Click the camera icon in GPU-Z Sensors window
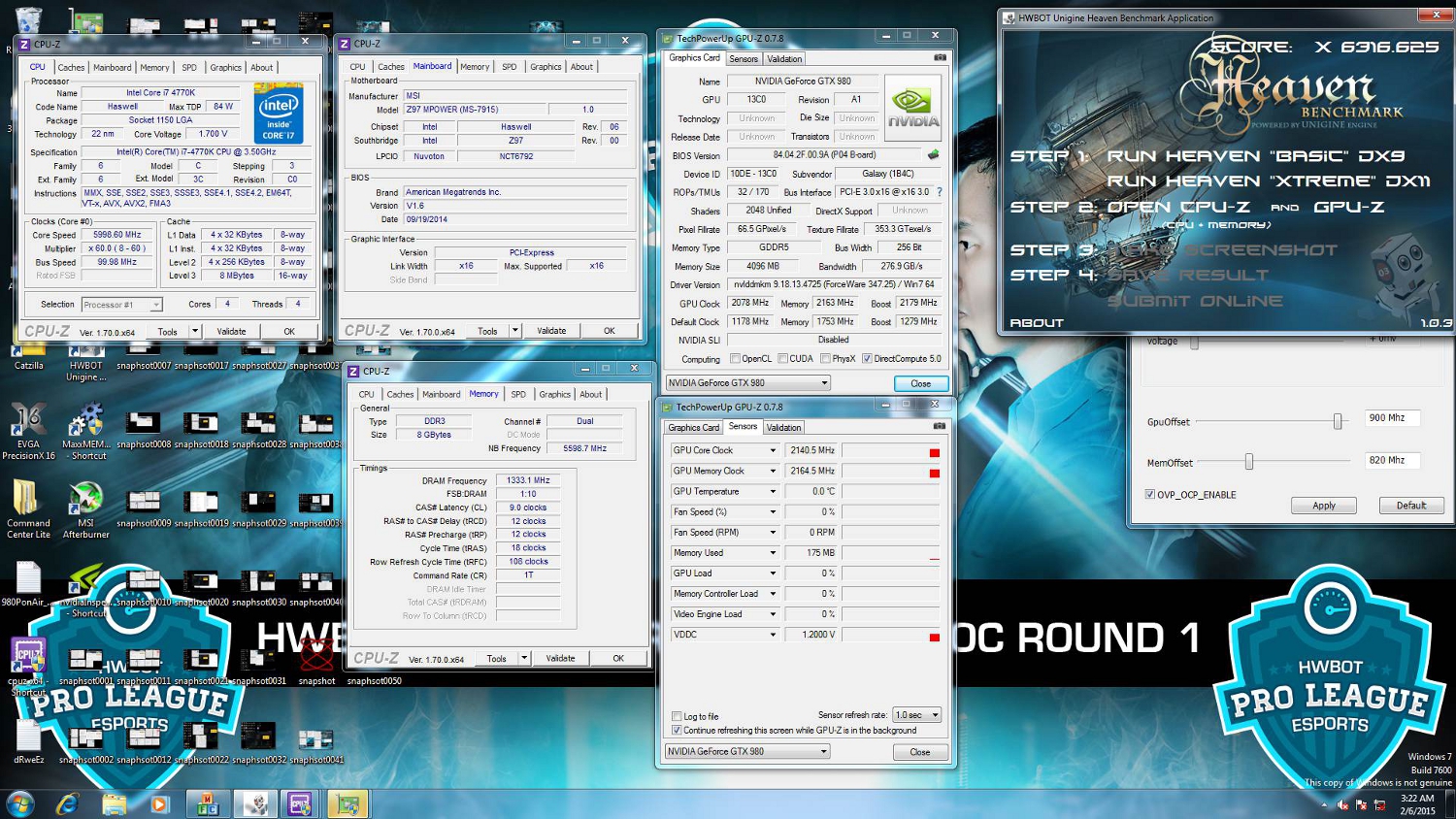This screenshot has height=819, width=1456. [940, 426]
